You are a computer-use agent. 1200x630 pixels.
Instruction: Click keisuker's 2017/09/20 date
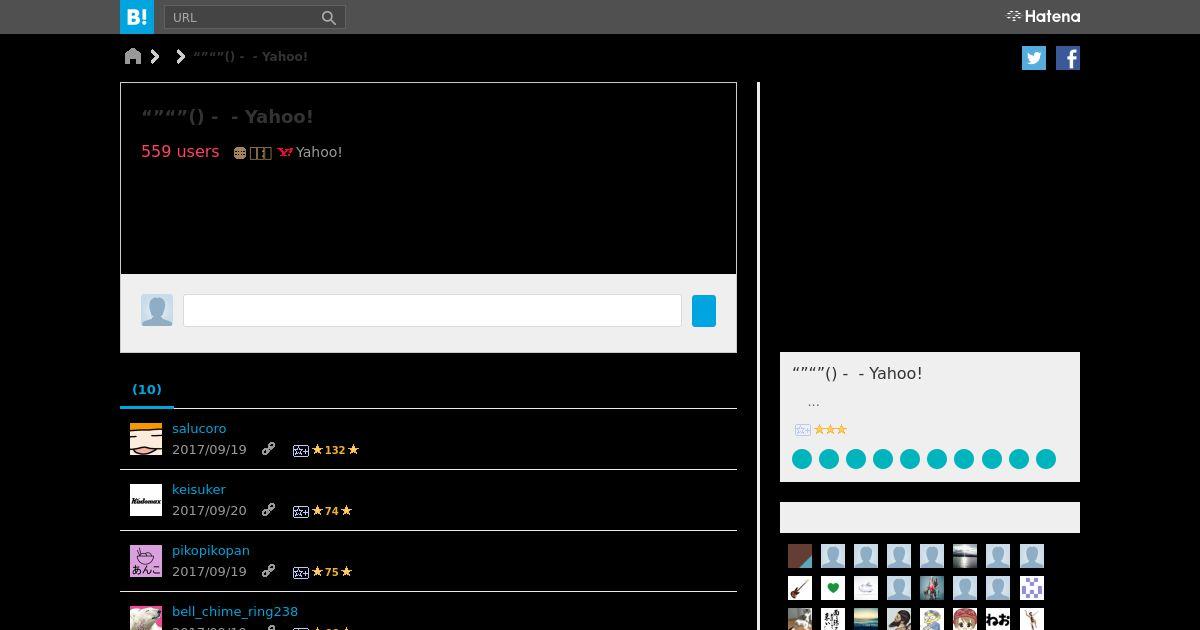[x=209, y=511]
